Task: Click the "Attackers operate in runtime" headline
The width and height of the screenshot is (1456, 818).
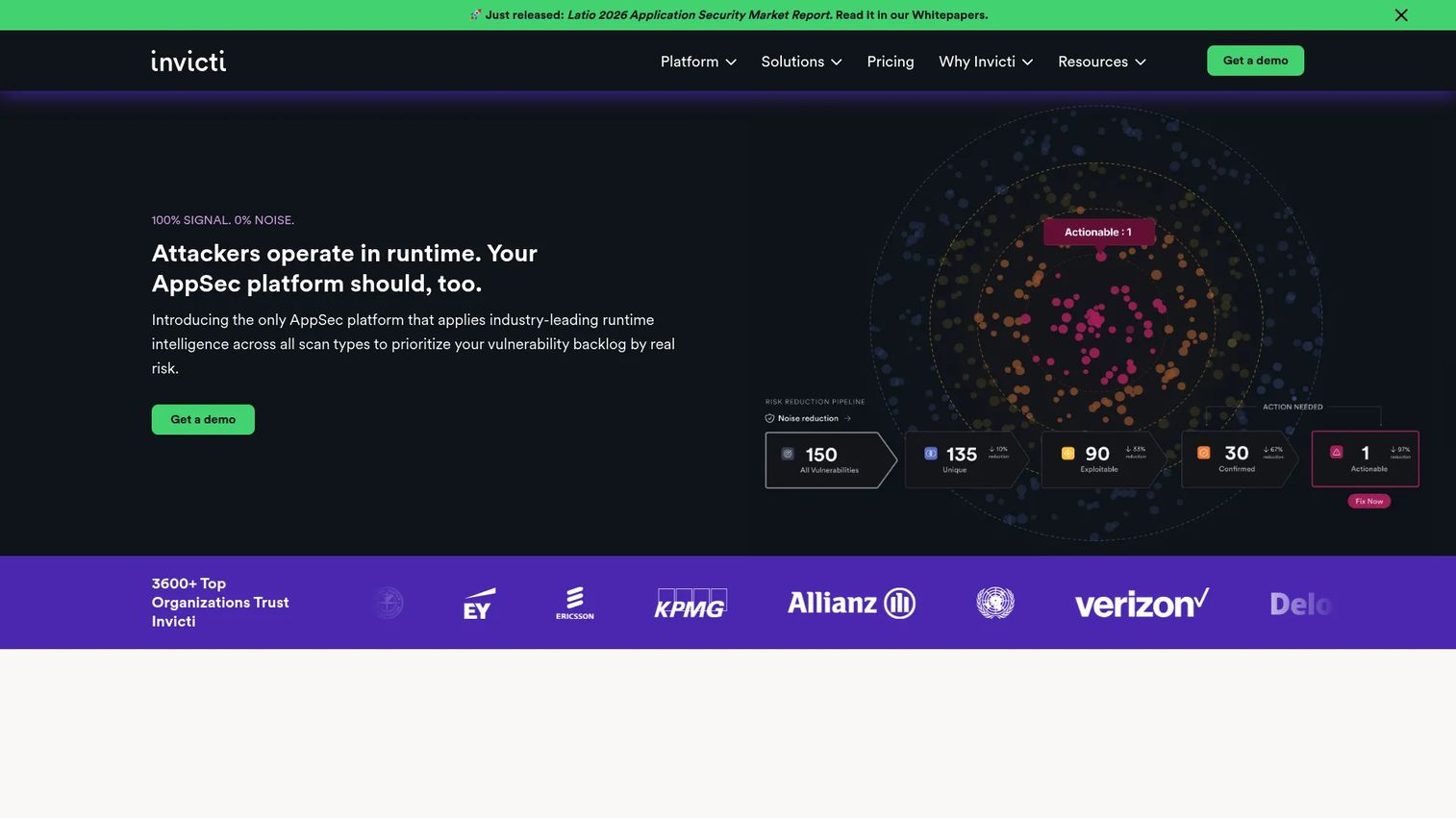Action: point(344,268)
